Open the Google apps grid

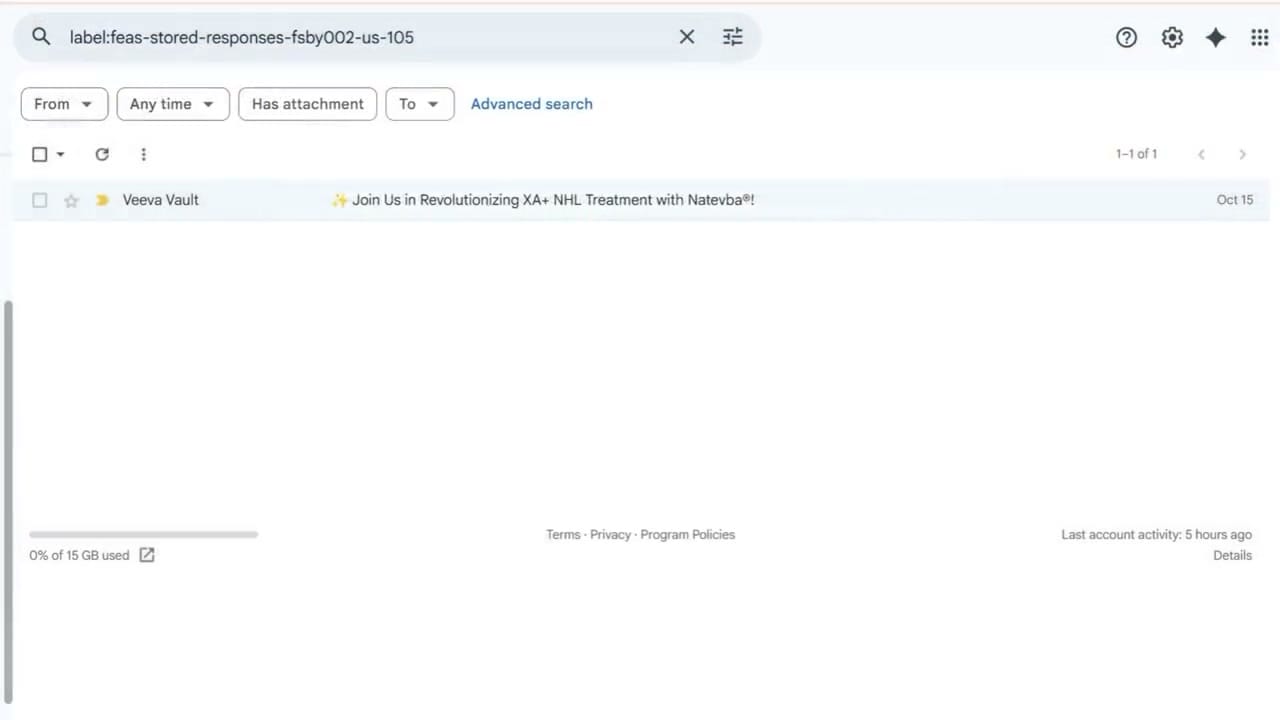tap(1260, 38)
